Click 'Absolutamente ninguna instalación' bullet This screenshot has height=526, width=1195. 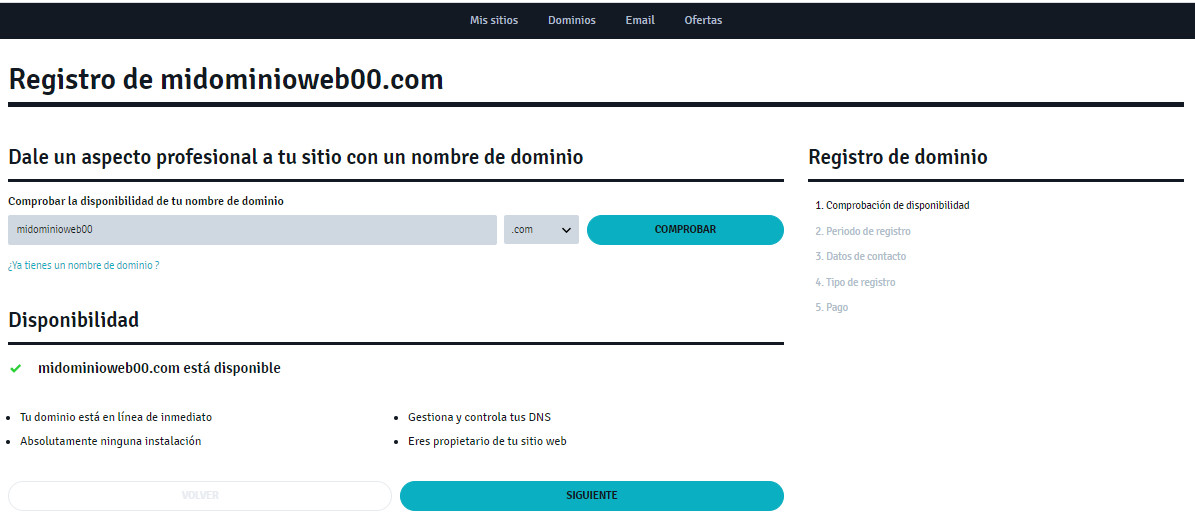pyautogui.click(x=111, y=441)
